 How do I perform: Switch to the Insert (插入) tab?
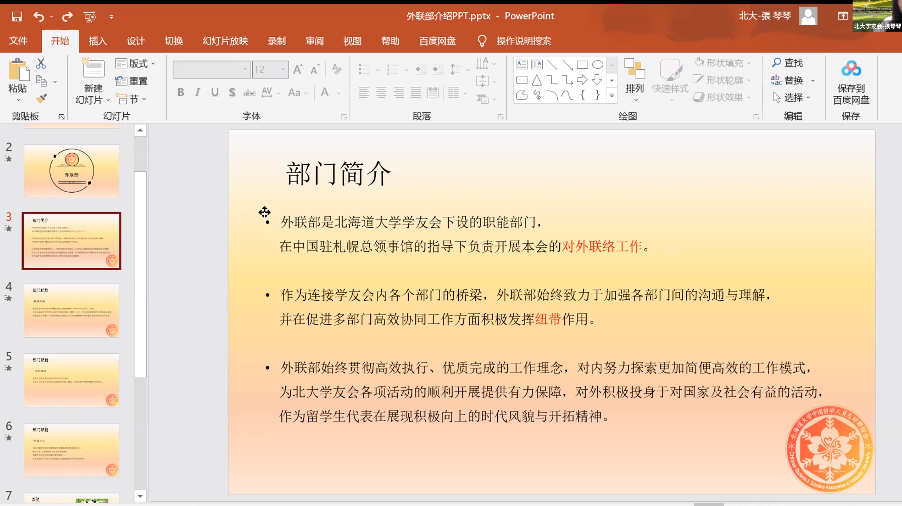98,41
